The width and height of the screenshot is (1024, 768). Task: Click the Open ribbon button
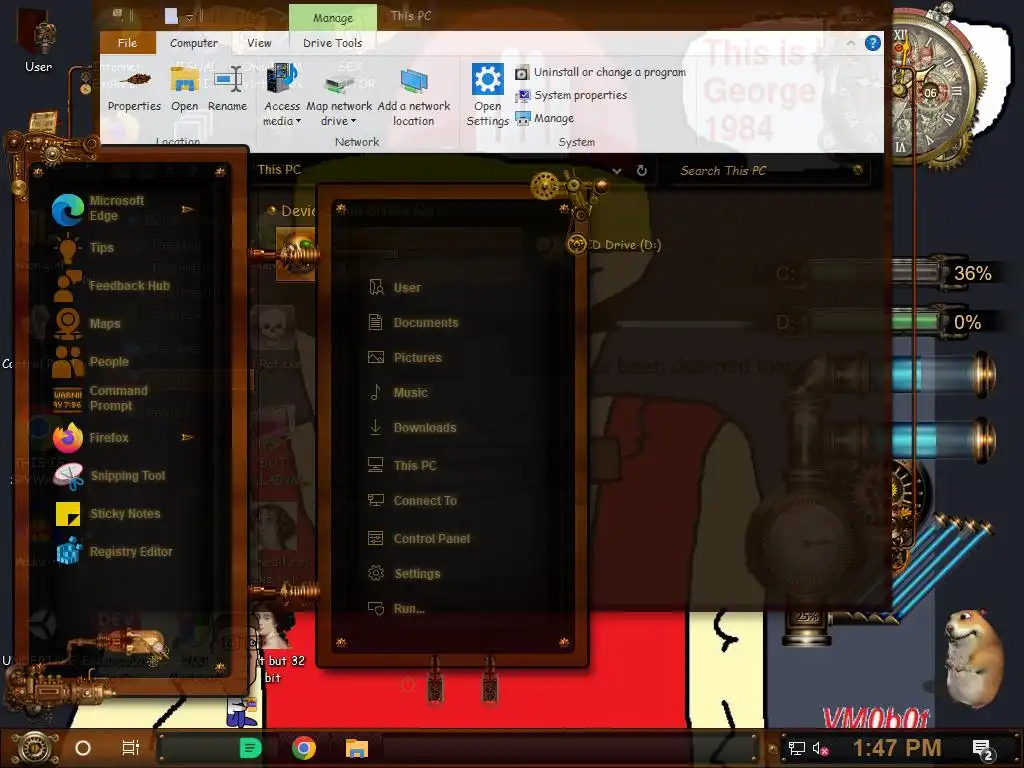pos(185,90)
